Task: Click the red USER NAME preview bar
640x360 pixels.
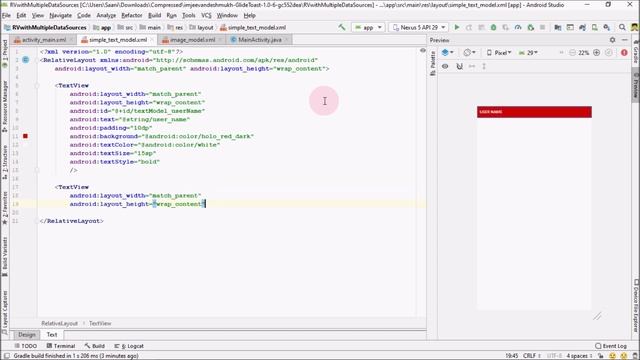Action: (x=534, y=112)
